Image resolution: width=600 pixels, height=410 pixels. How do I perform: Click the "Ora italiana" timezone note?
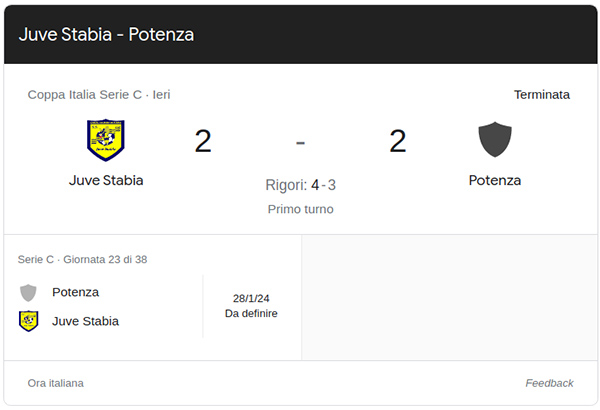point(56,383)
